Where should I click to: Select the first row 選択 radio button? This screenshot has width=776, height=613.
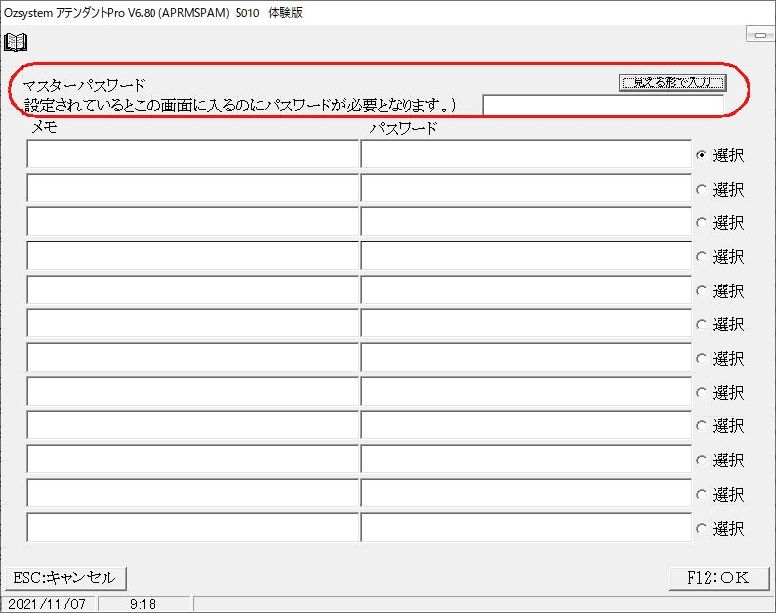(x=701, y=155)
